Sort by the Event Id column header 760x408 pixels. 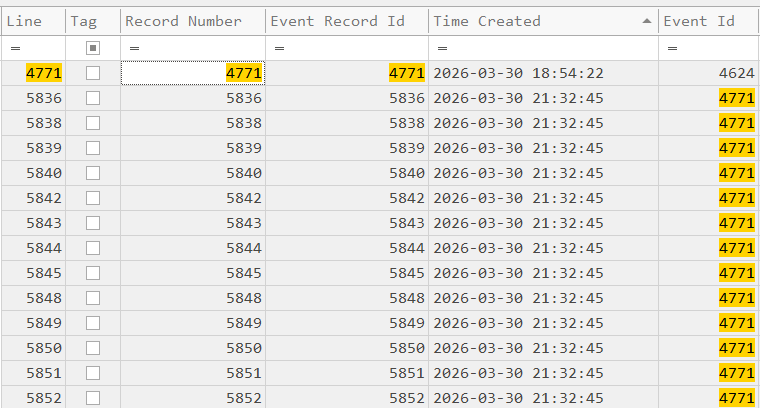[x=709, y=21]
